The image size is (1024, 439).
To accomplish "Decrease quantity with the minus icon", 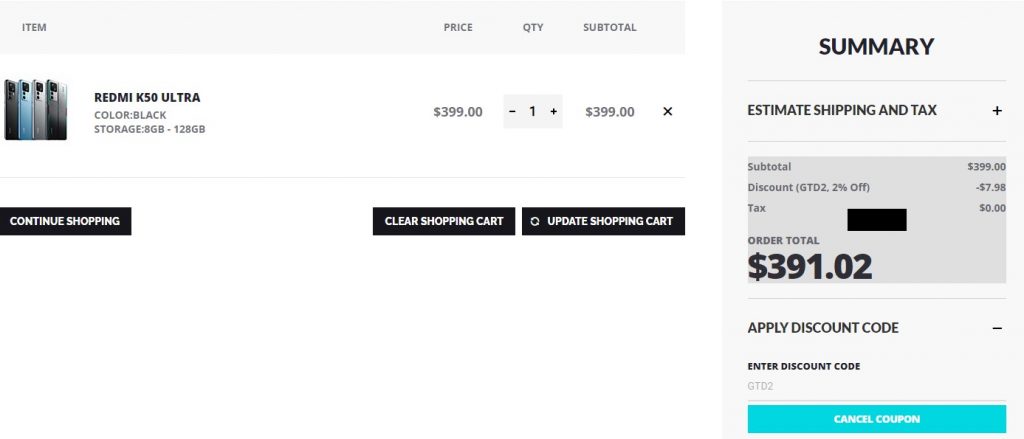I will [x=512, y=112].
